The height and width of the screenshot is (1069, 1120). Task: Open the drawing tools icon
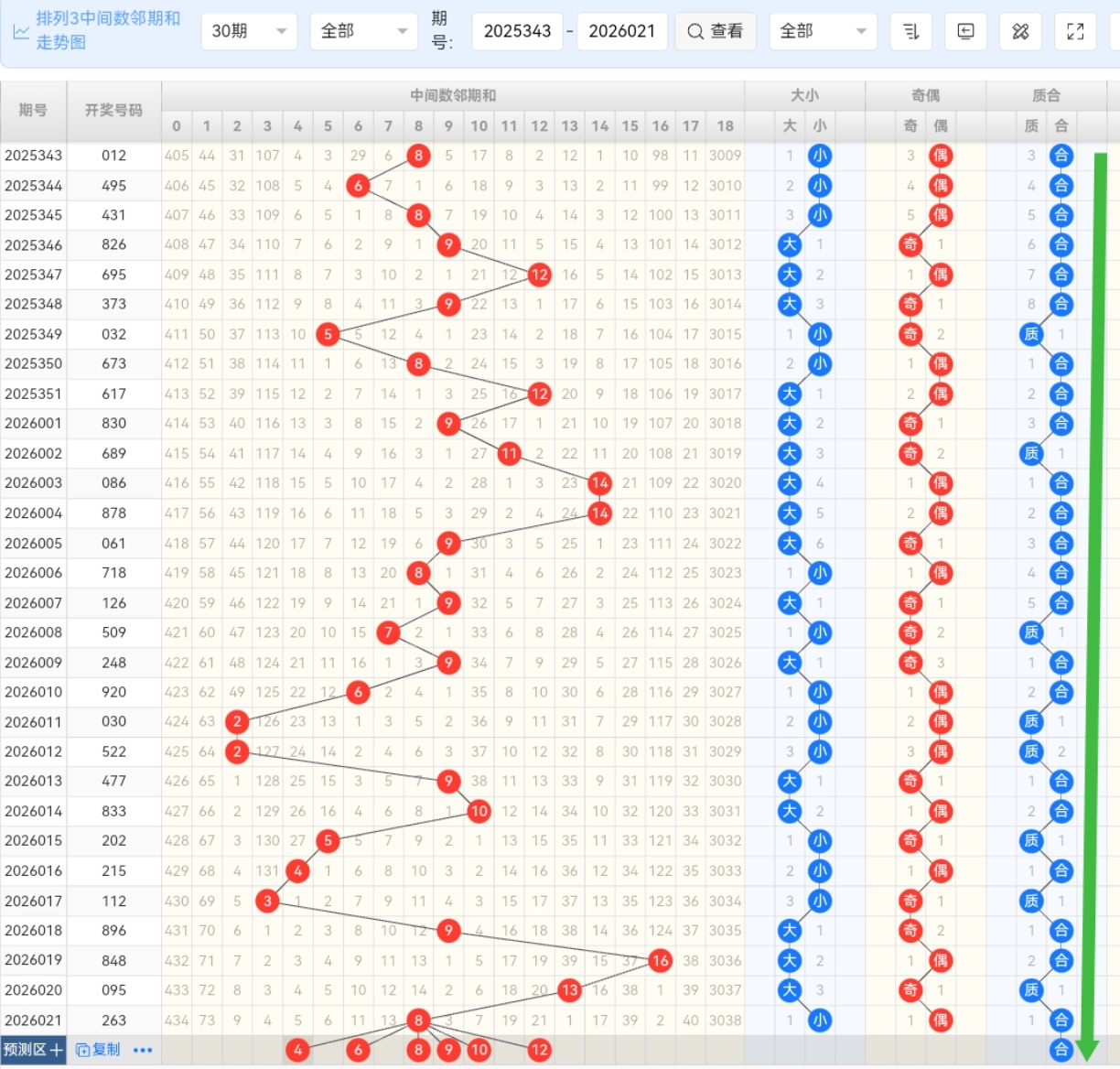tap(1020, 32)
